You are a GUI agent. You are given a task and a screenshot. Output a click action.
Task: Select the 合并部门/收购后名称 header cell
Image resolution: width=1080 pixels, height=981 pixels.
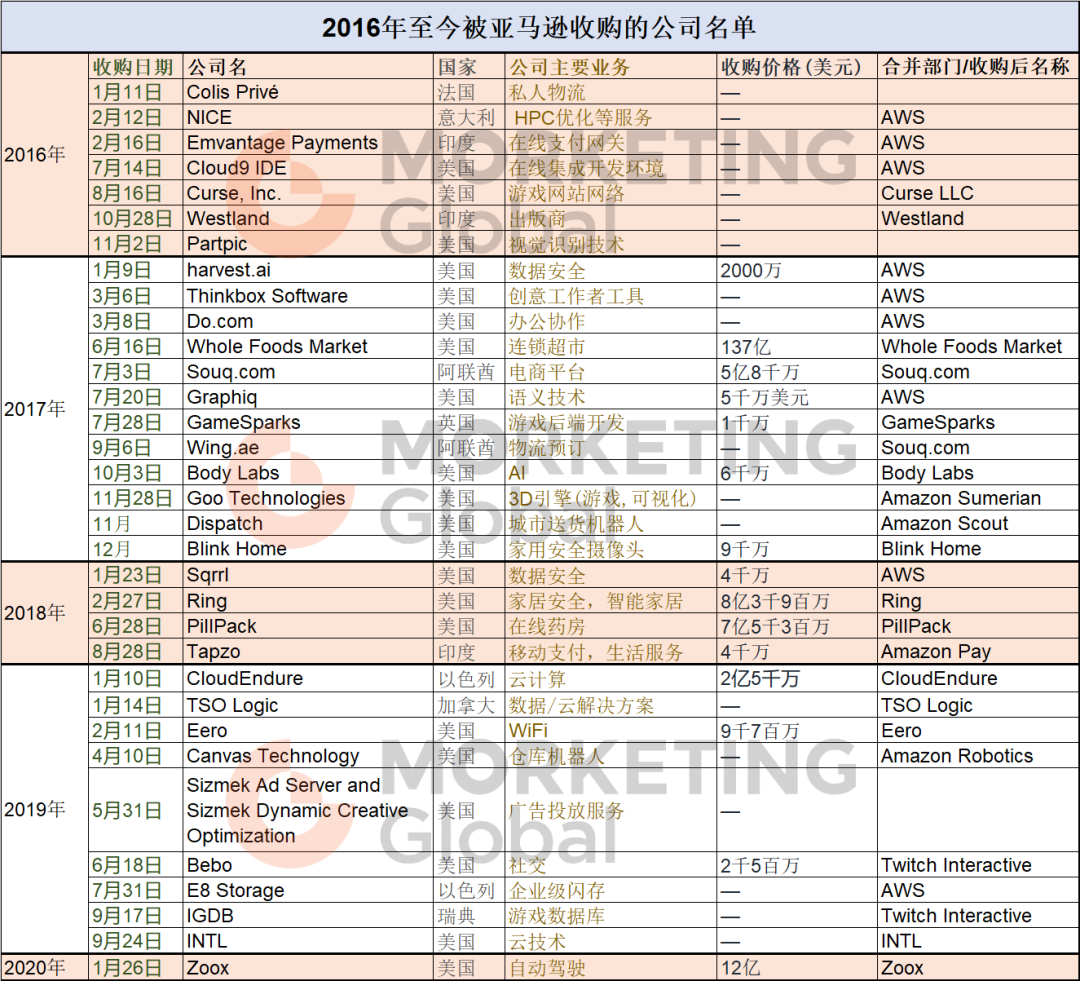coord(978,67)
